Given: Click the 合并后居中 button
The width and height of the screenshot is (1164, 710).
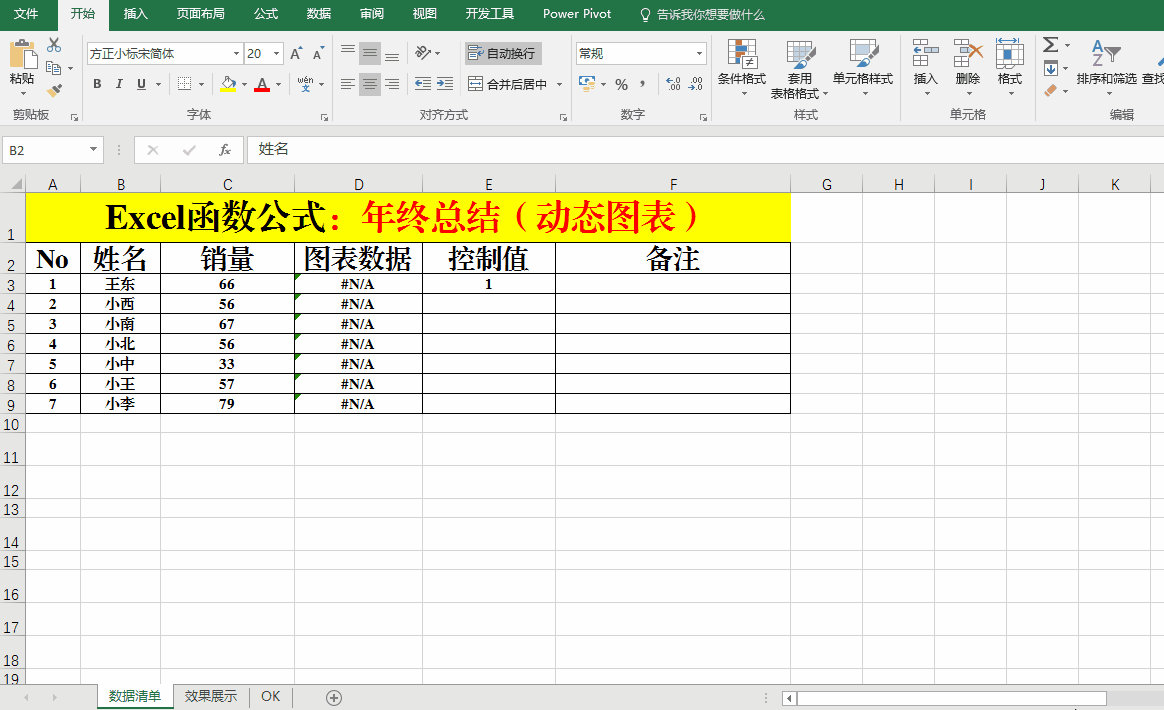Looking at the screenshot, I should (508, 84).
